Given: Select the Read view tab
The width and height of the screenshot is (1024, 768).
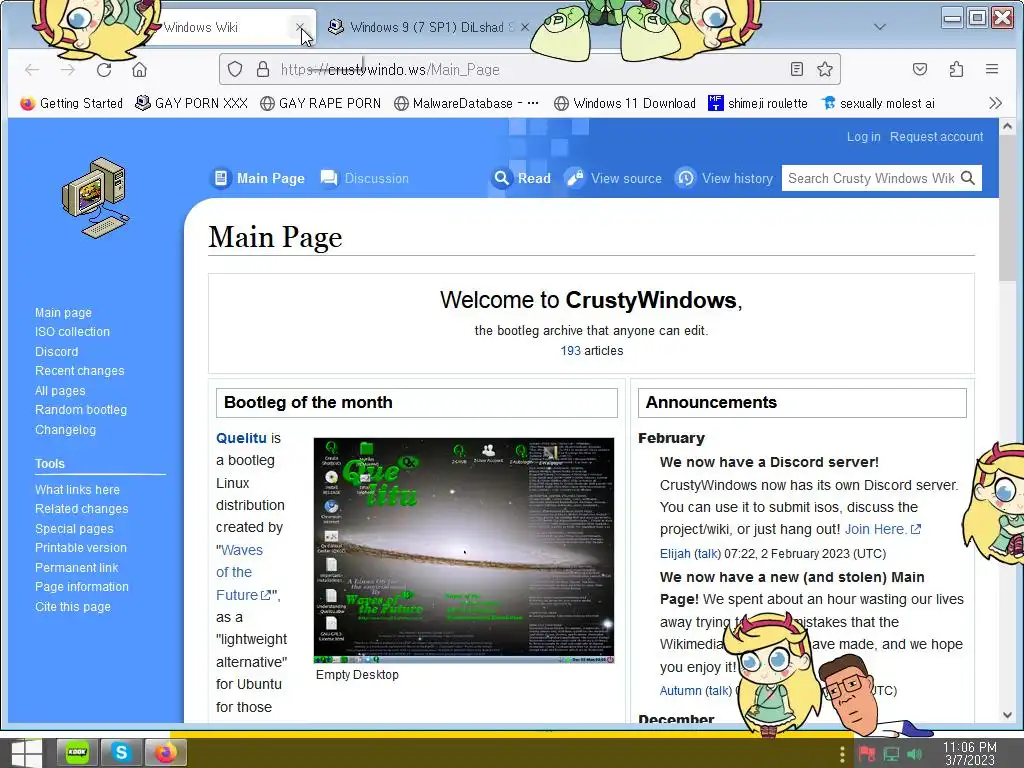Looking at the screenshot, I should pyautogui.click(x=522, y=178).
